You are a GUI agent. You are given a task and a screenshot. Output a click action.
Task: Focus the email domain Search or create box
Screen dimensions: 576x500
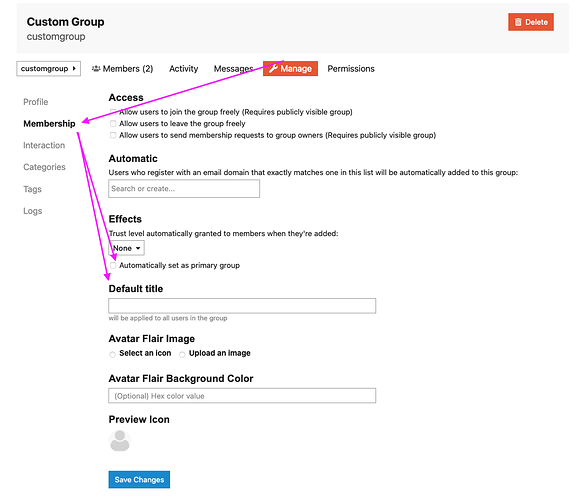click(x=184, y=188)
